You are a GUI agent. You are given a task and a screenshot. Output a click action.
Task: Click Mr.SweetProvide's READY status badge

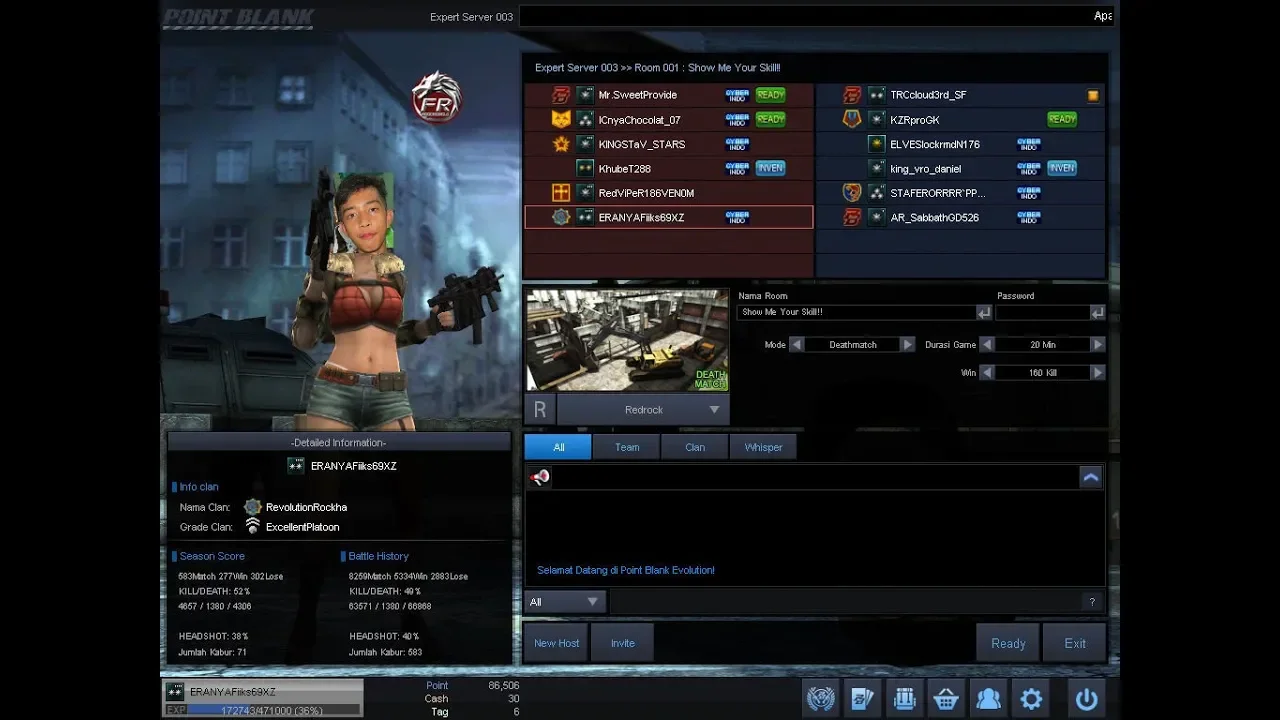(x=770, y=95)
